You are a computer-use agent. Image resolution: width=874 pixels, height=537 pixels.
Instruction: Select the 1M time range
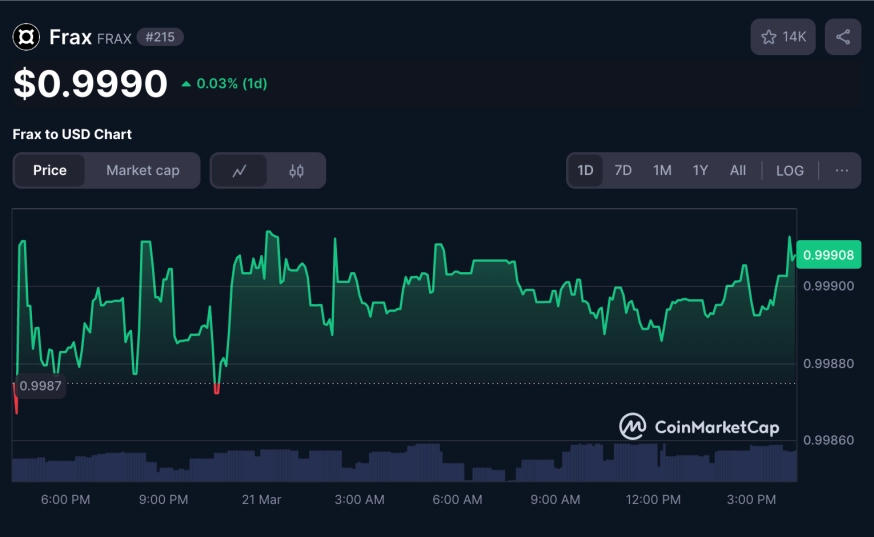pos(662,170)
